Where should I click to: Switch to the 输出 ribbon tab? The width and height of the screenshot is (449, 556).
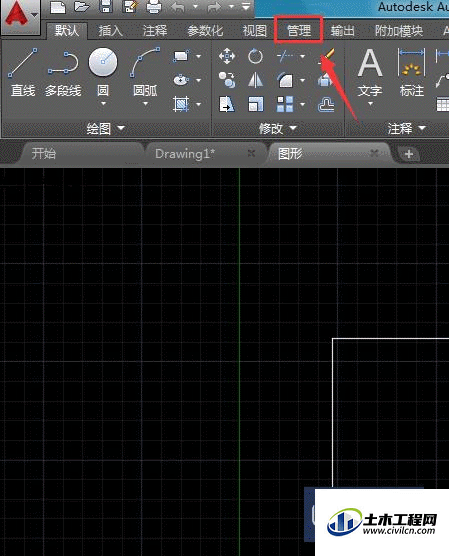pos(342,31)
